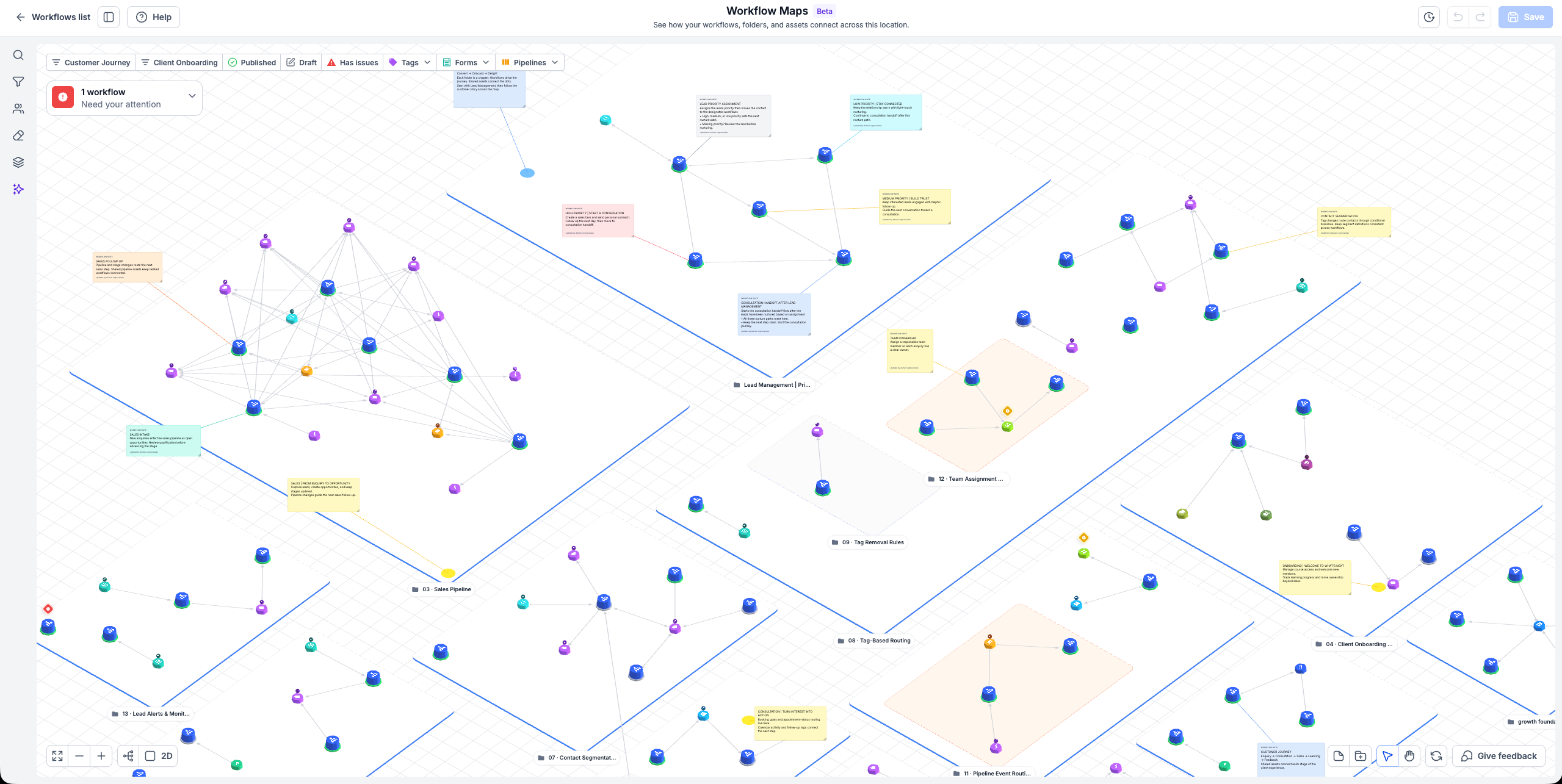
Task: Refresh the map with the sync icon
Action: tap(1436, 756)
